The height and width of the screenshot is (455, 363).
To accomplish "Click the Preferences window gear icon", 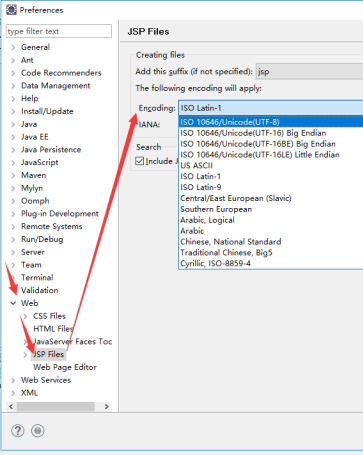I will click(11, 10).
